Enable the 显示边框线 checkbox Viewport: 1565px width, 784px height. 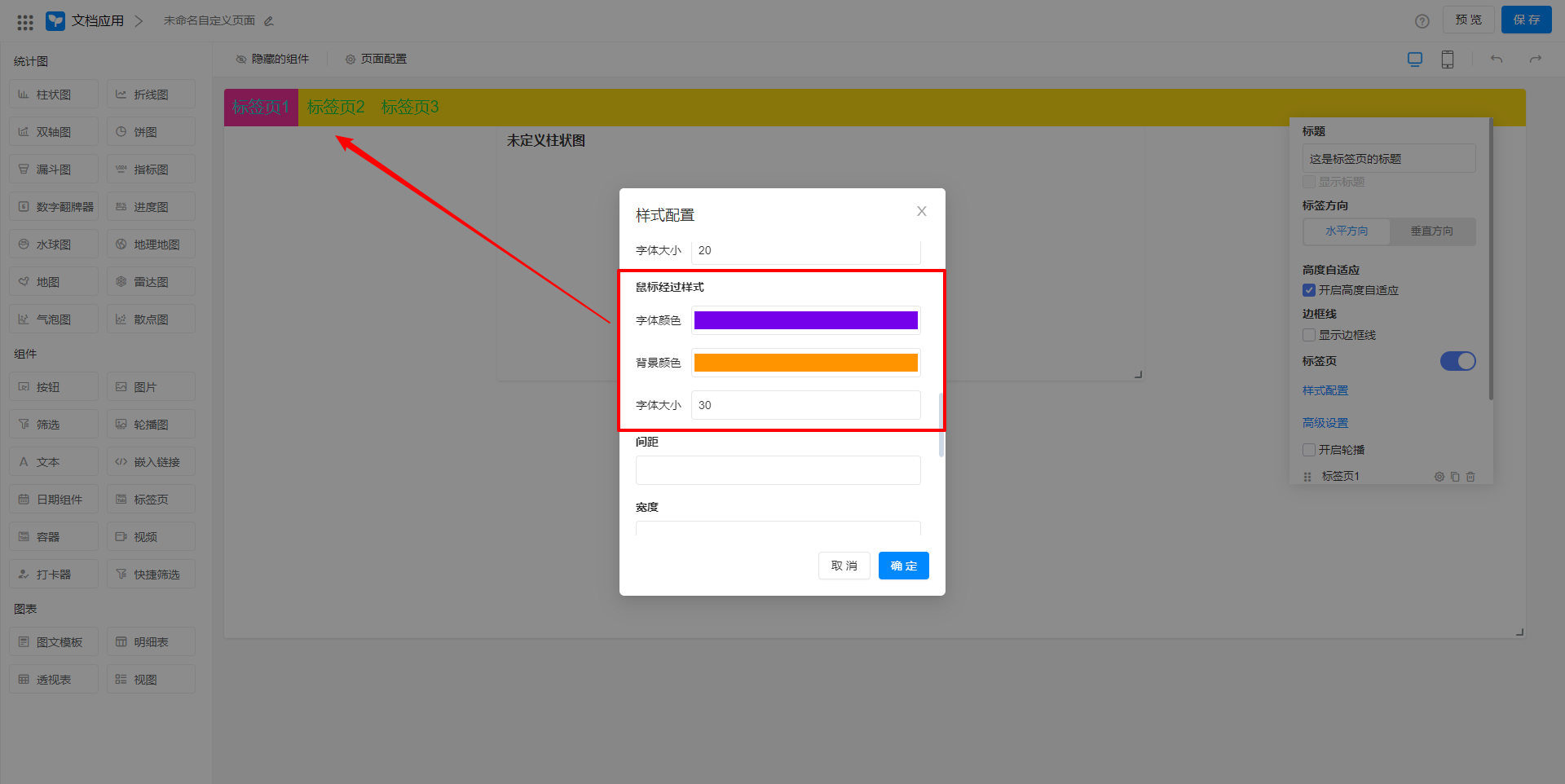coord(1309,335)
